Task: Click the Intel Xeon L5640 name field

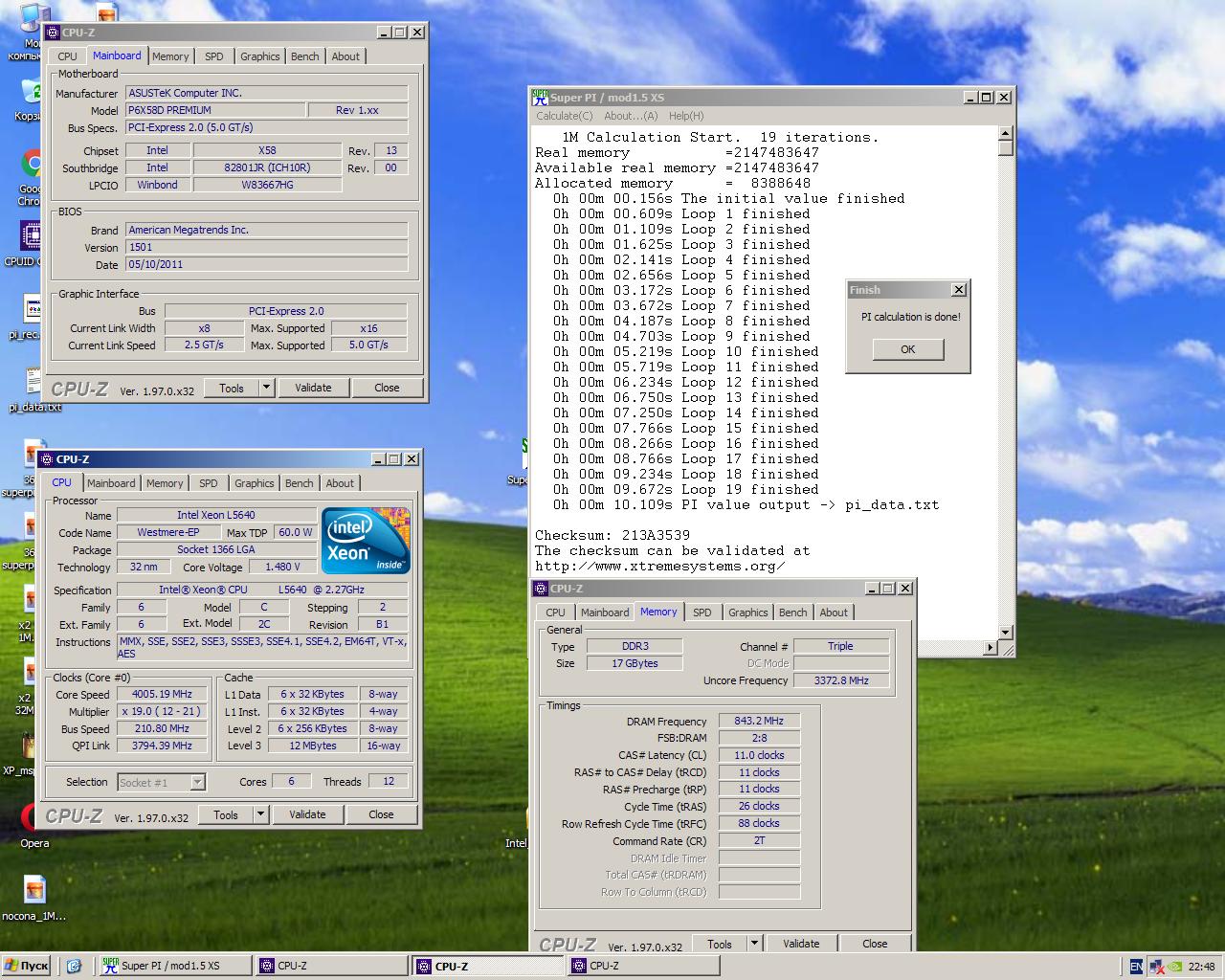Action: 216,515
